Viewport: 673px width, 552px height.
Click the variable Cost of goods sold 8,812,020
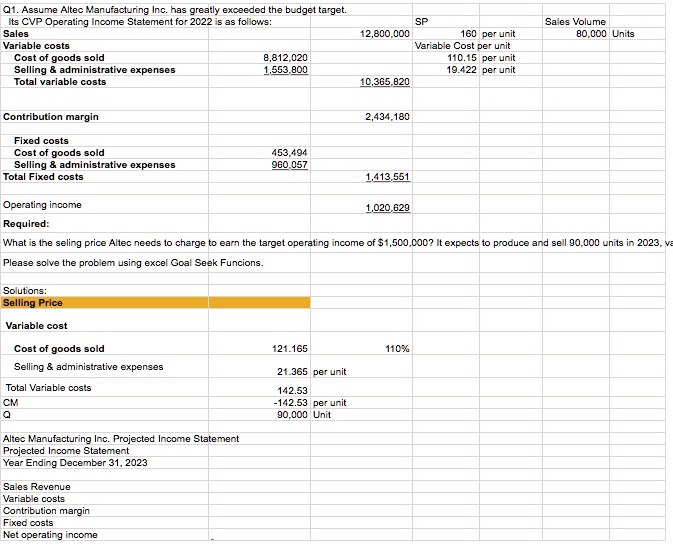click(260, 58)
